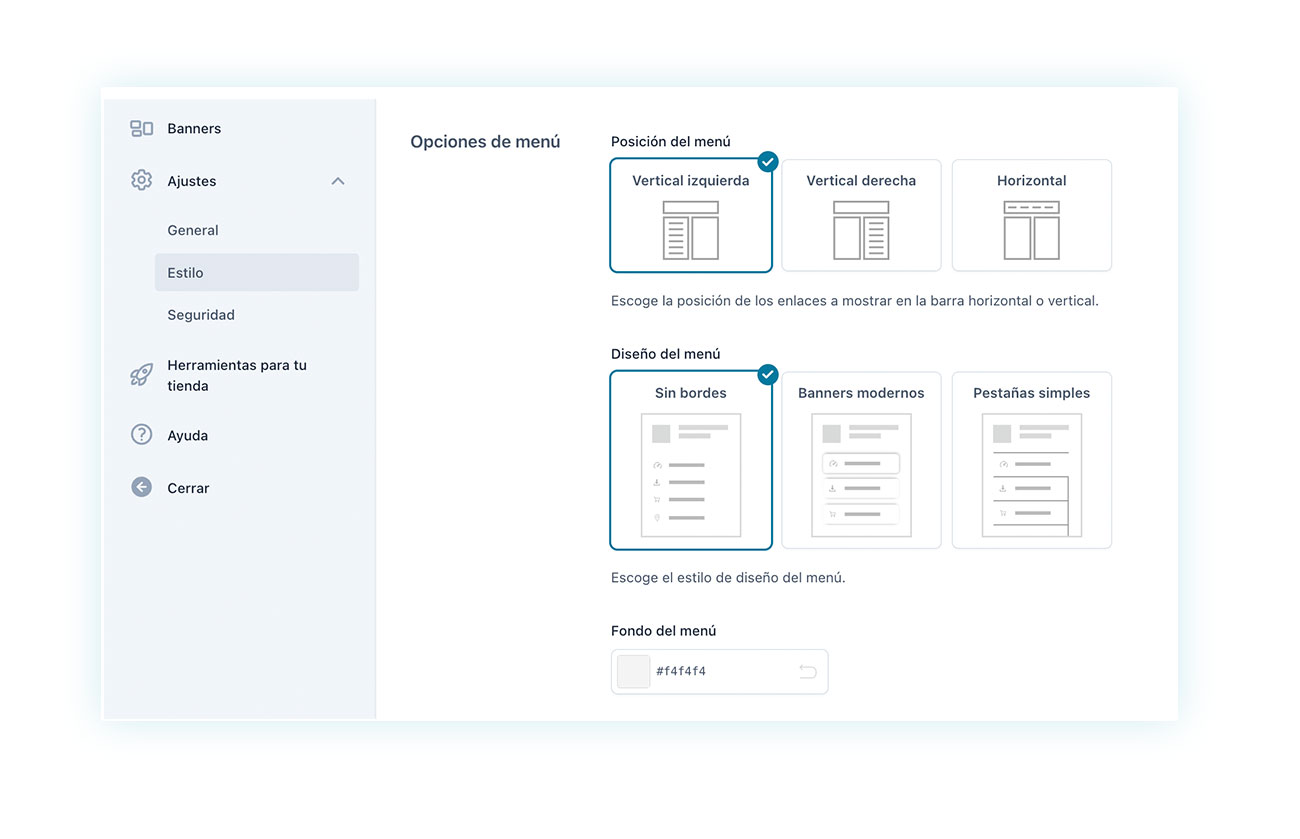This screenshot has width=1300, height=839.
Task: Open the Banners menu label
Action: pyautogui.click(x=194, y=128)
